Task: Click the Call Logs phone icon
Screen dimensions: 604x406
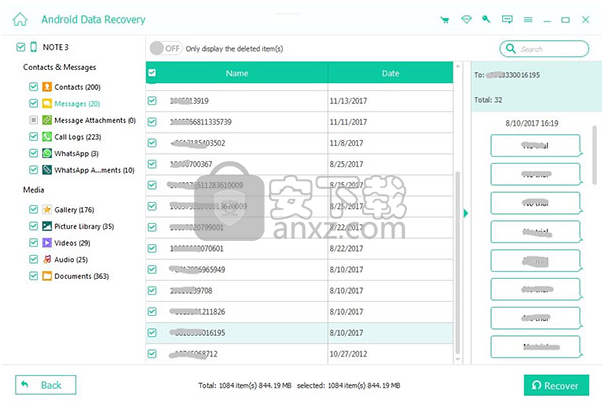Action: click(47, 137)
